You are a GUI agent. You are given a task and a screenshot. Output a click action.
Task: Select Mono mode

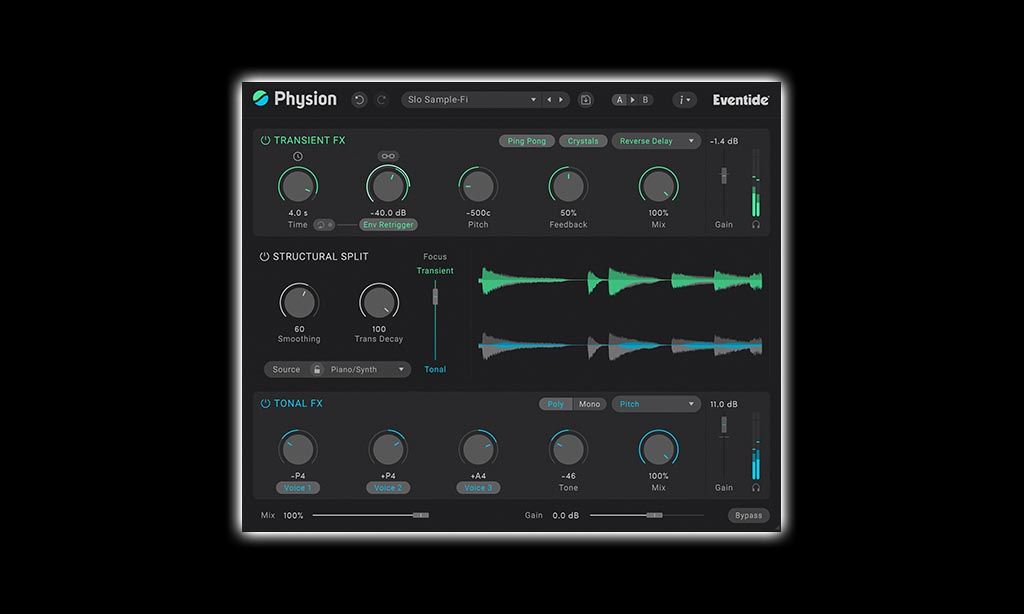pyautogui.click(x=589, y=404)
